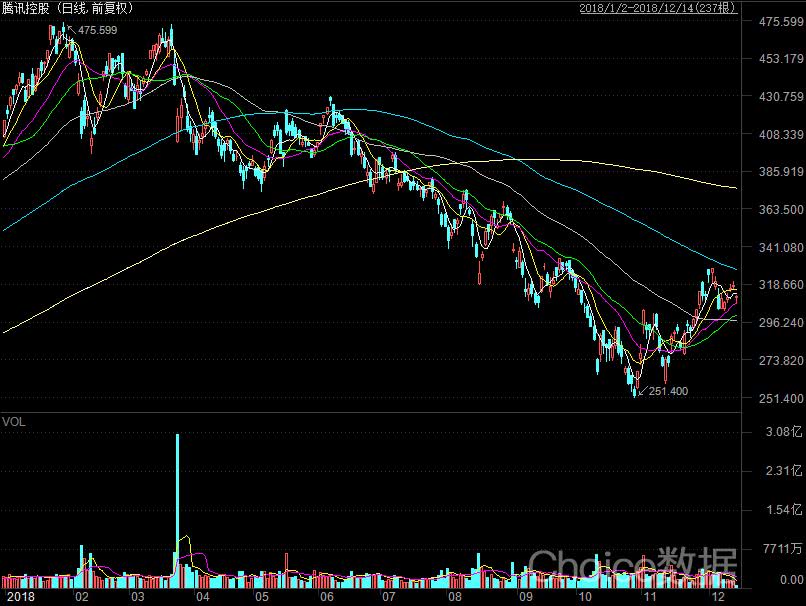Click the 363.500 price axis label
The image size is (806, 606).
tap(781, 209)
